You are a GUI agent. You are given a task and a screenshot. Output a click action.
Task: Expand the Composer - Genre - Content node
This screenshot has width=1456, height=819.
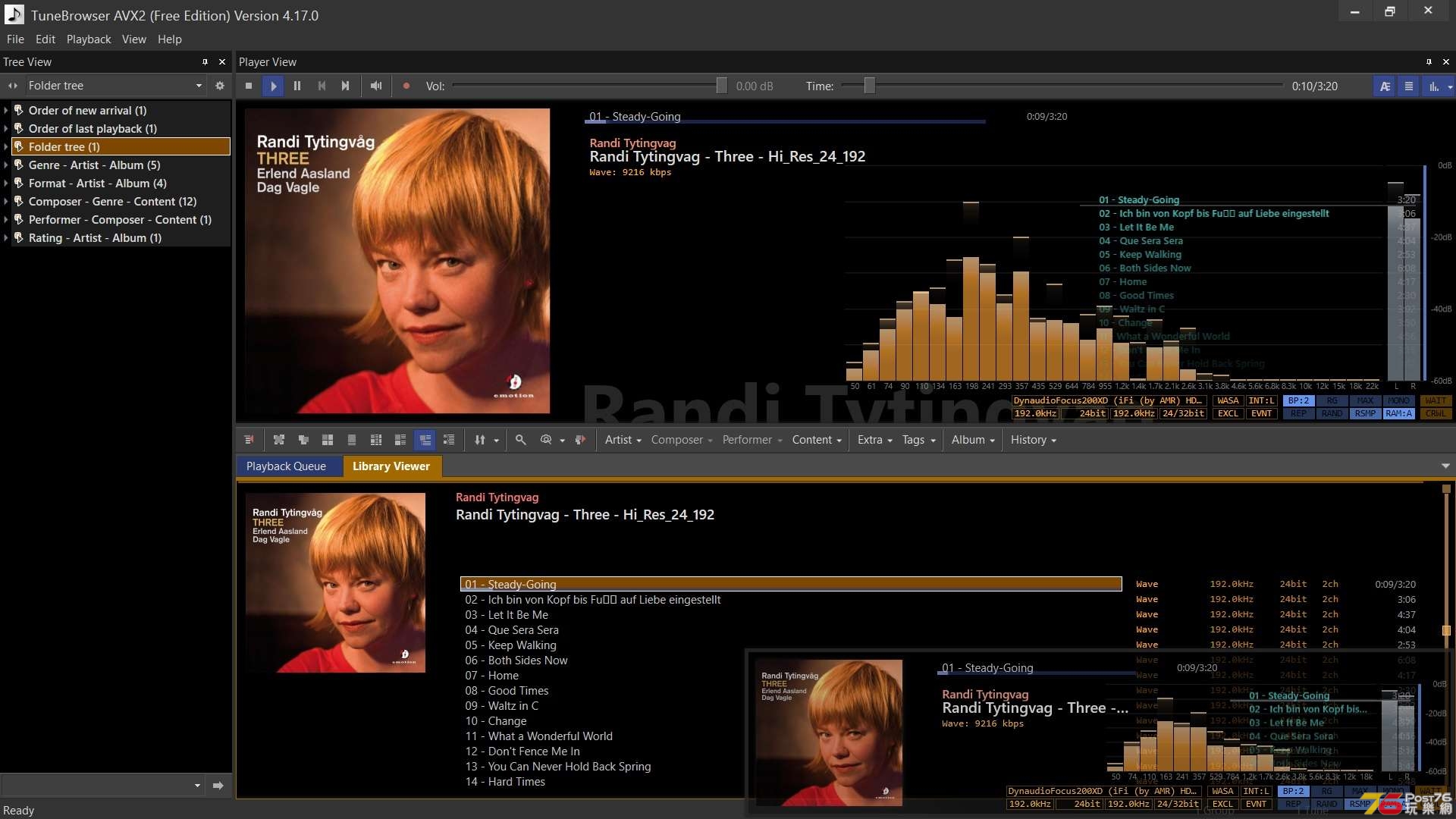(x=6, y=202)
